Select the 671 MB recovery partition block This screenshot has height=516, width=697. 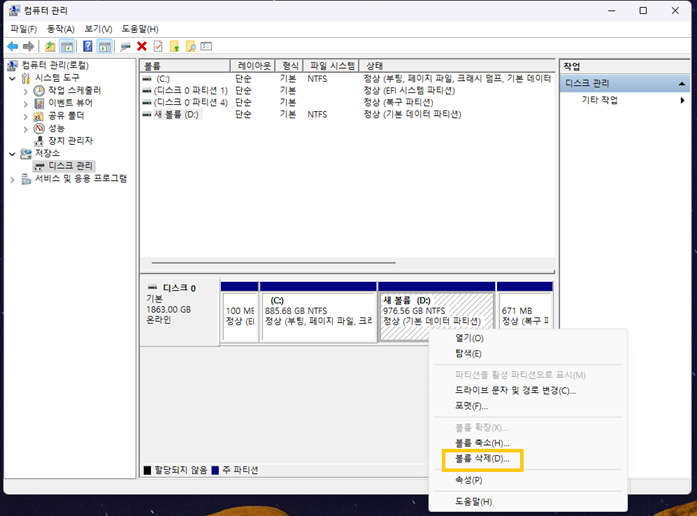click(x=525, y=305)
